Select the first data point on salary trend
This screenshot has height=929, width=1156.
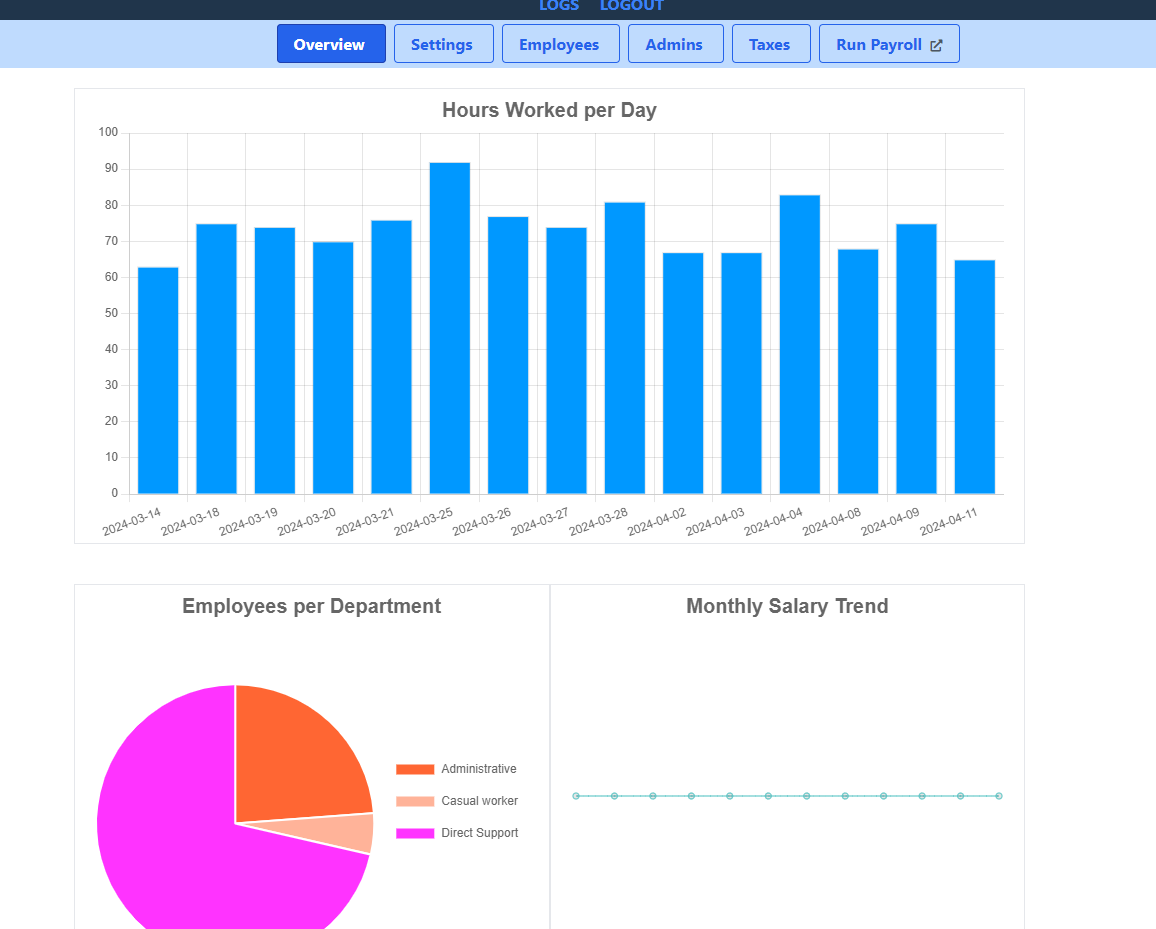[575, 796]
